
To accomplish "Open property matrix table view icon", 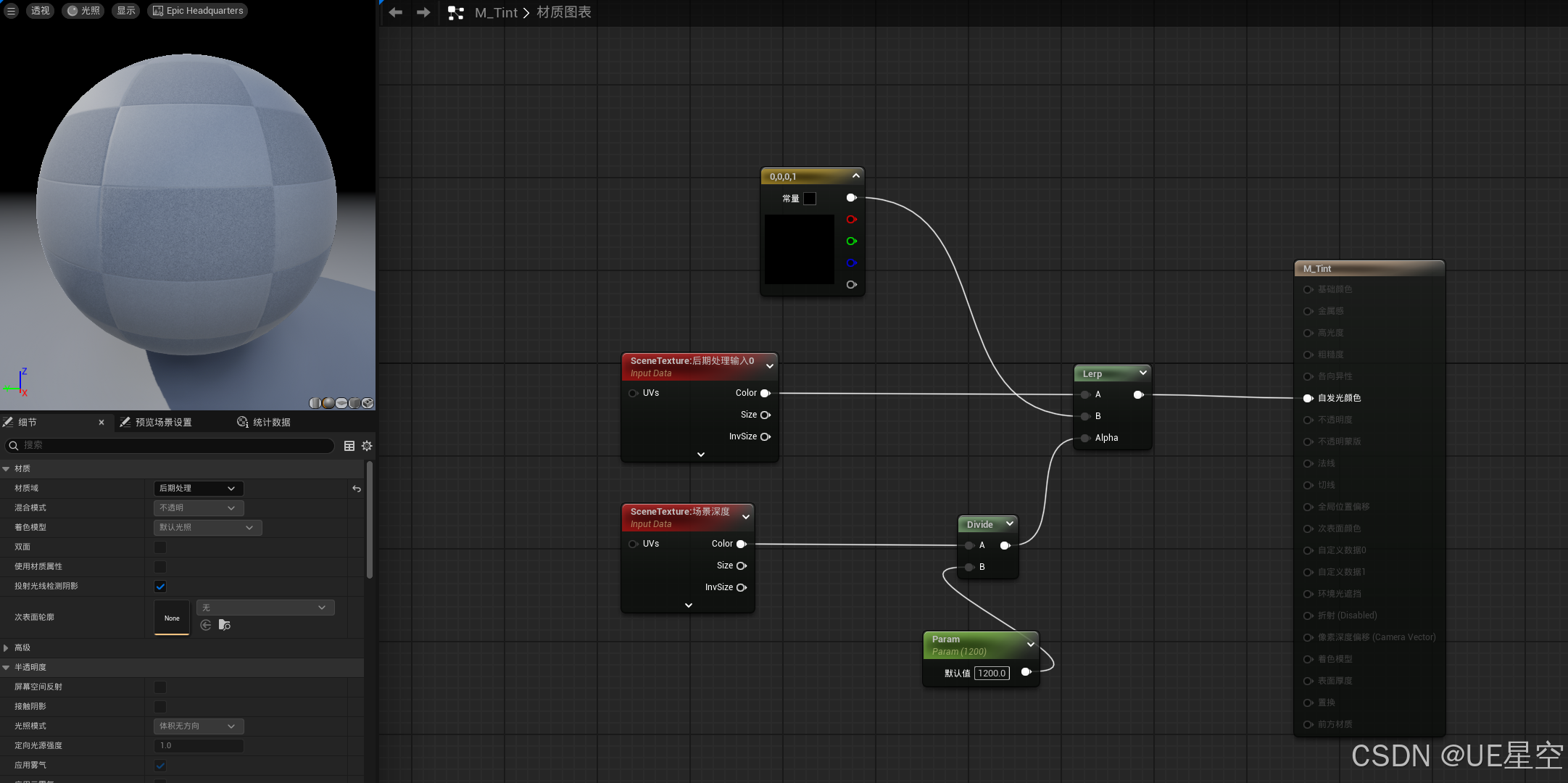I will tap(349, 446).
